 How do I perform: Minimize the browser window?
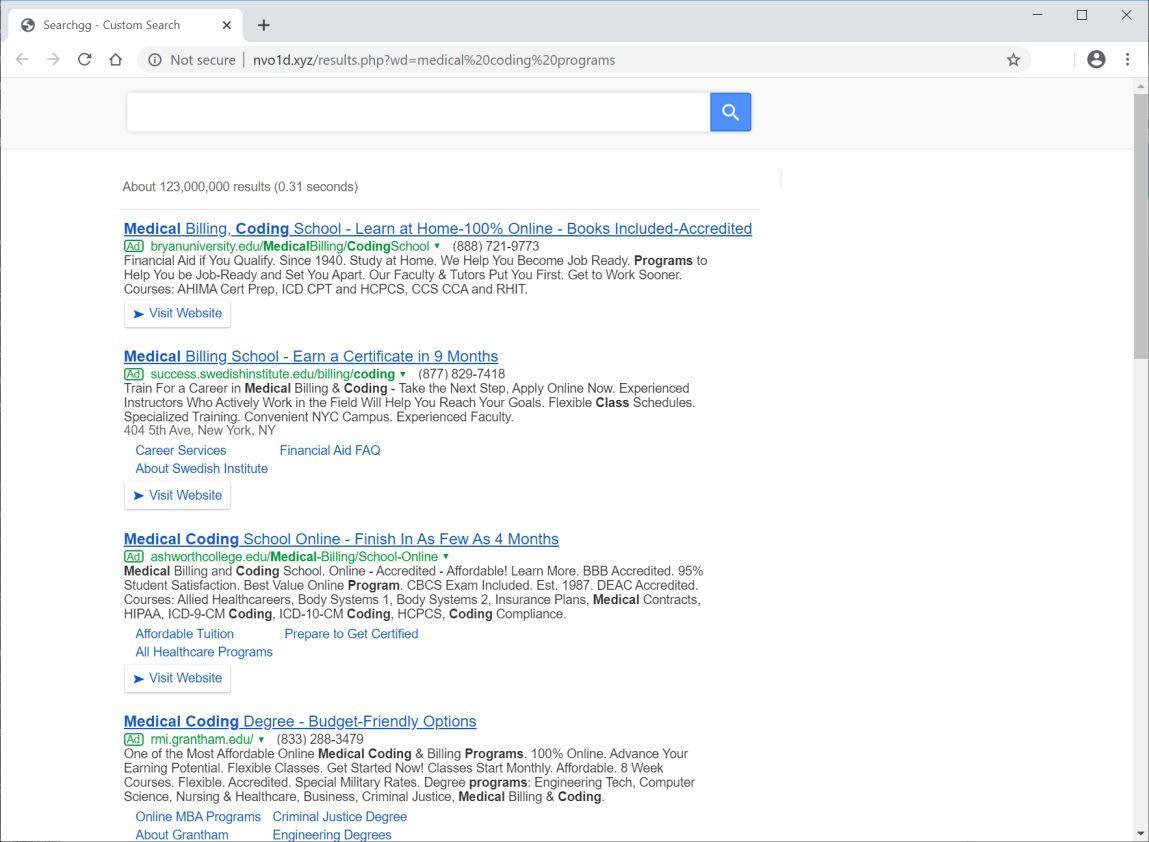[1037, 15]
